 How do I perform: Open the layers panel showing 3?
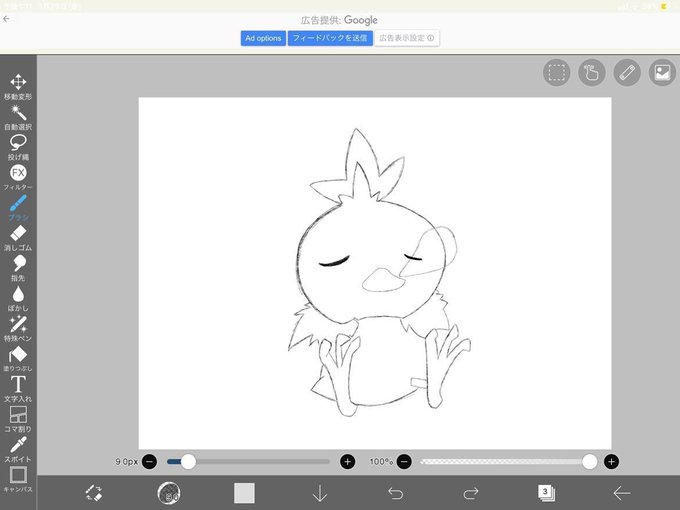tap(546, 493)
